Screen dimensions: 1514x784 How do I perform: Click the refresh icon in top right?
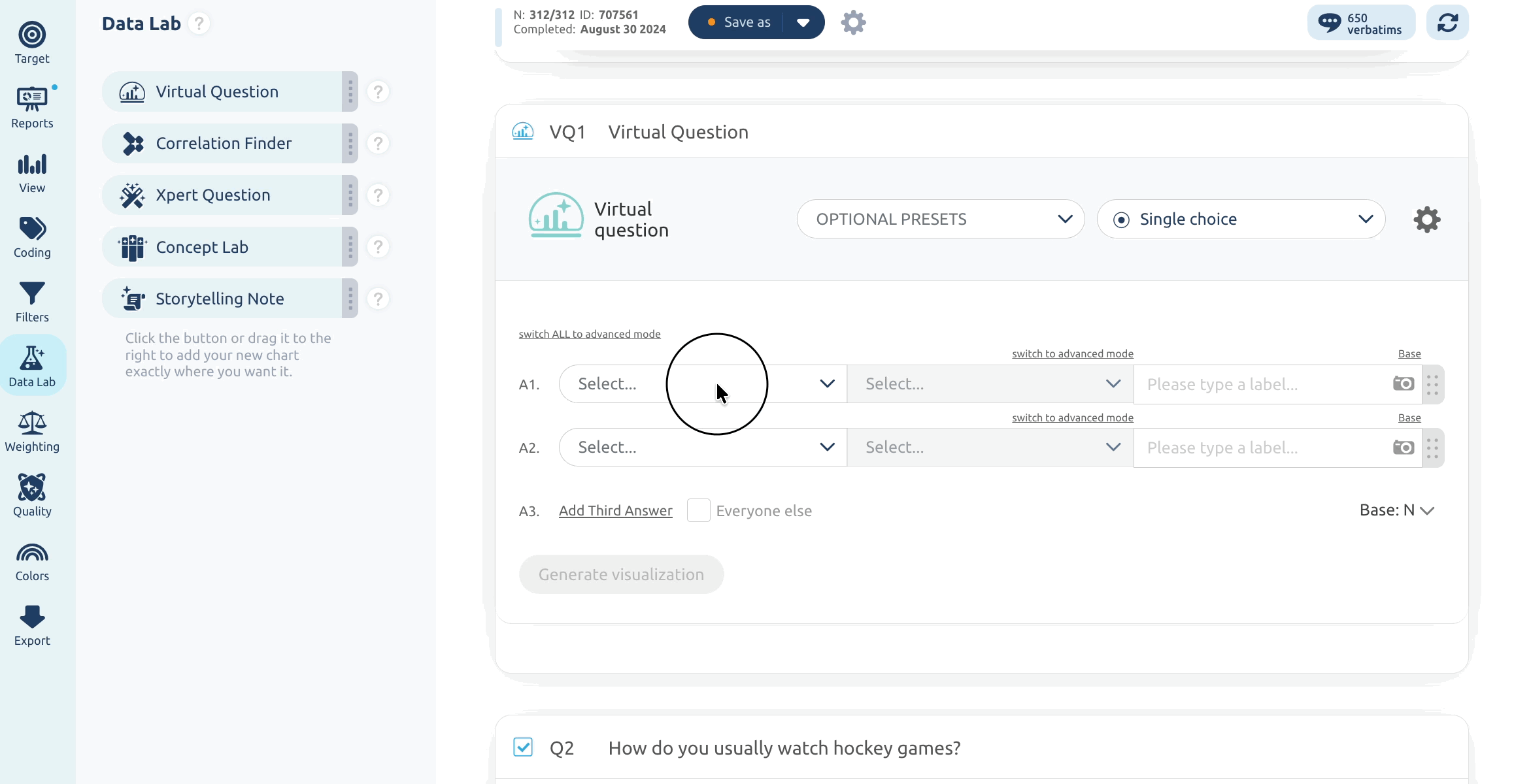click(x=1447, y=23)
